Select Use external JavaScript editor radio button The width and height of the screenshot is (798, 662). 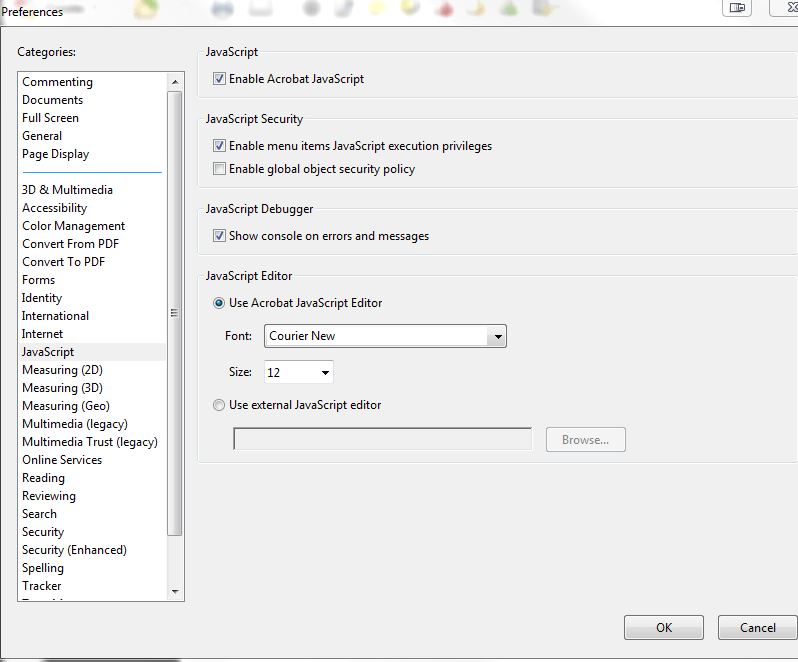click(x=219, y=405)
